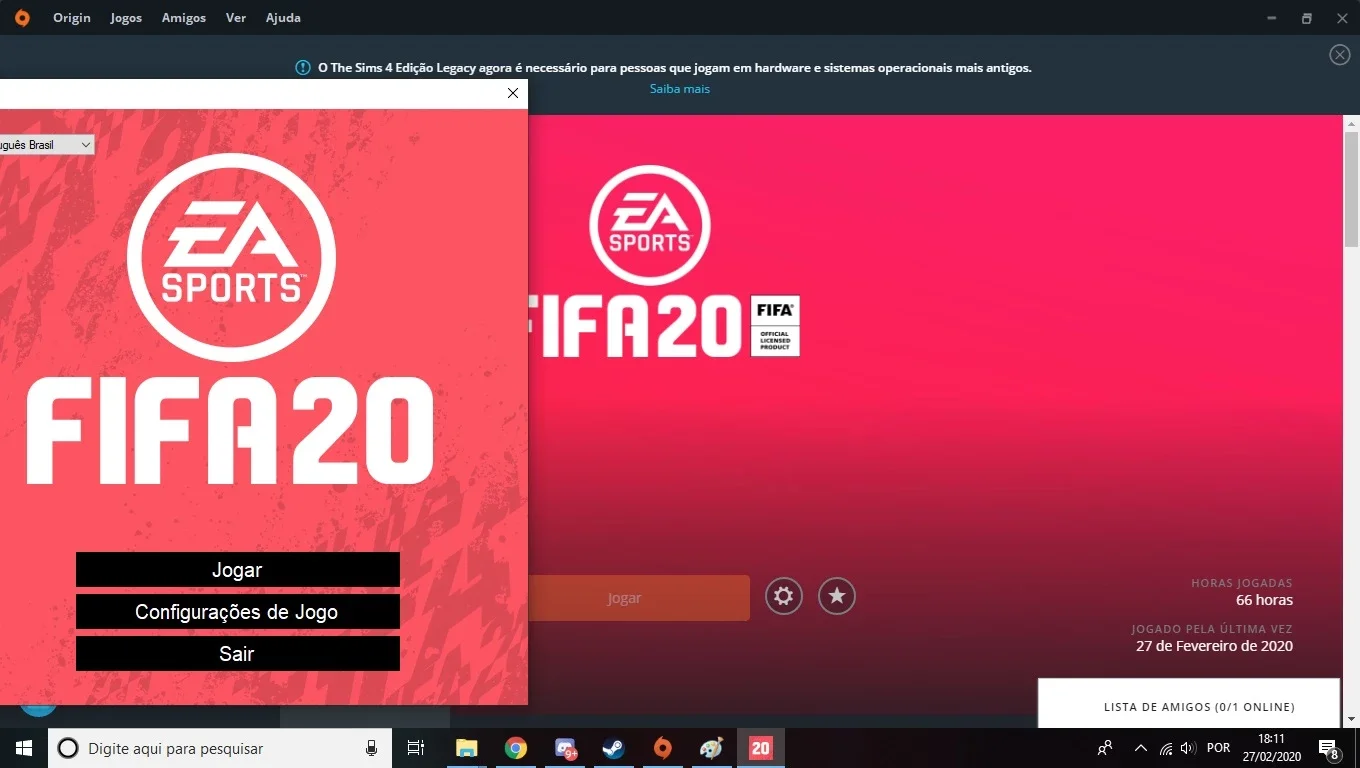Open the Origin menu
Screen dimensions: 1360x768
(x=72, y=18)
